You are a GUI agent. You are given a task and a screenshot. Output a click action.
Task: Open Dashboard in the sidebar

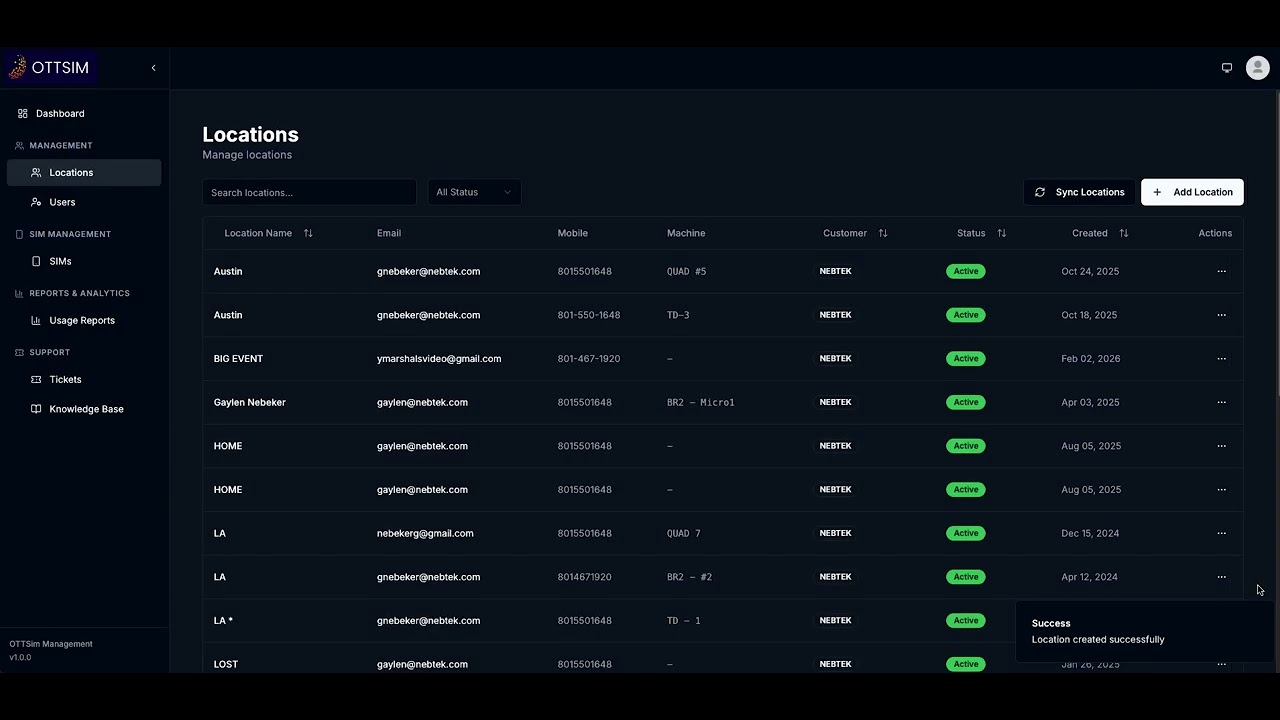84,114
